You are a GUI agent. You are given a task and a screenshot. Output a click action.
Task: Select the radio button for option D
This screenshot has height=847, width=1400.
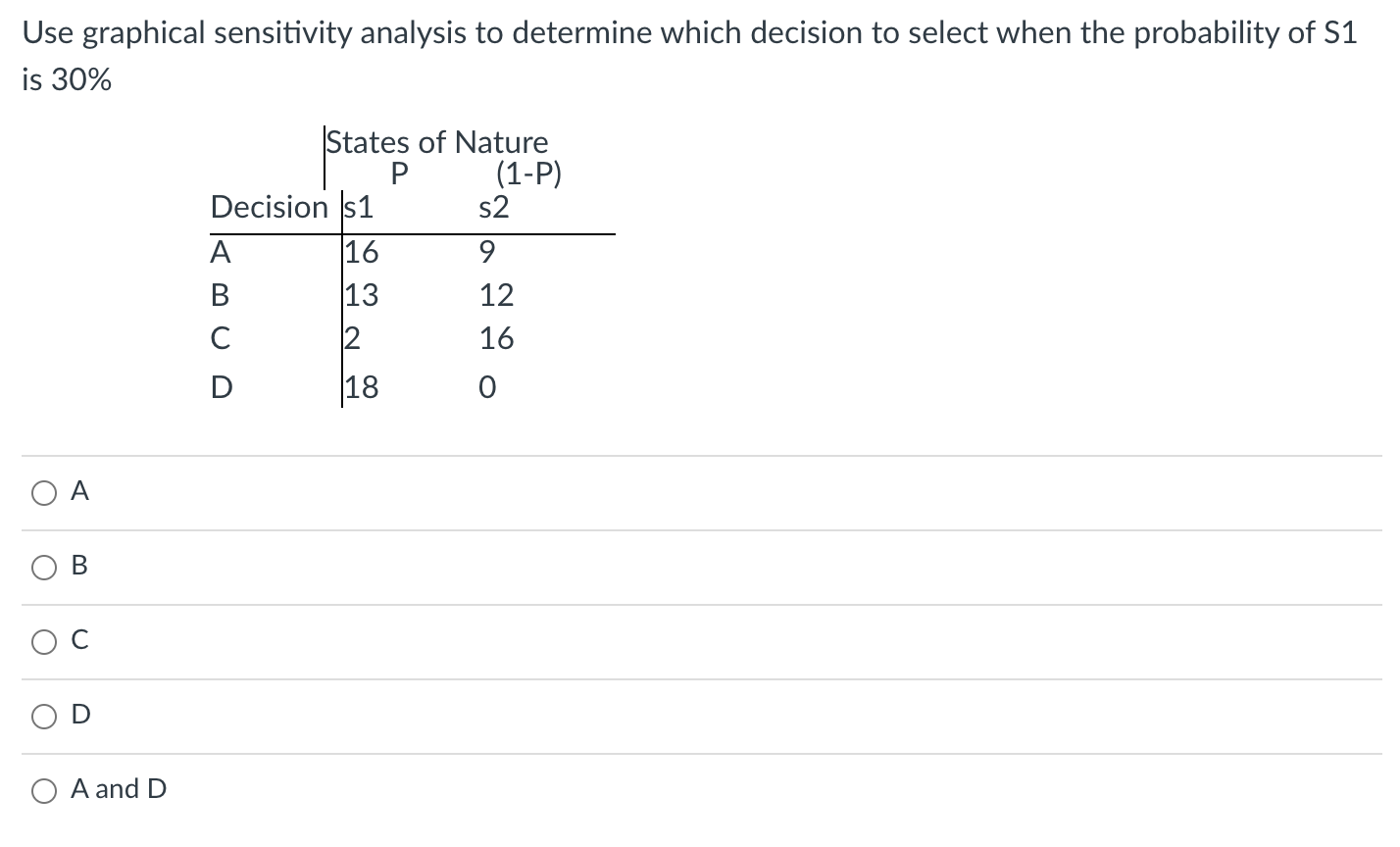(43, 716)
